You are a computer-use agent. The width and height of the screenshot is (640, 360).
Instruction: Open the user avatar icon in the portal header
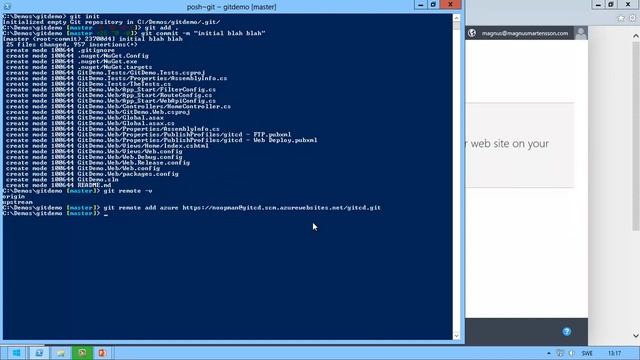[x=581, y=33]
